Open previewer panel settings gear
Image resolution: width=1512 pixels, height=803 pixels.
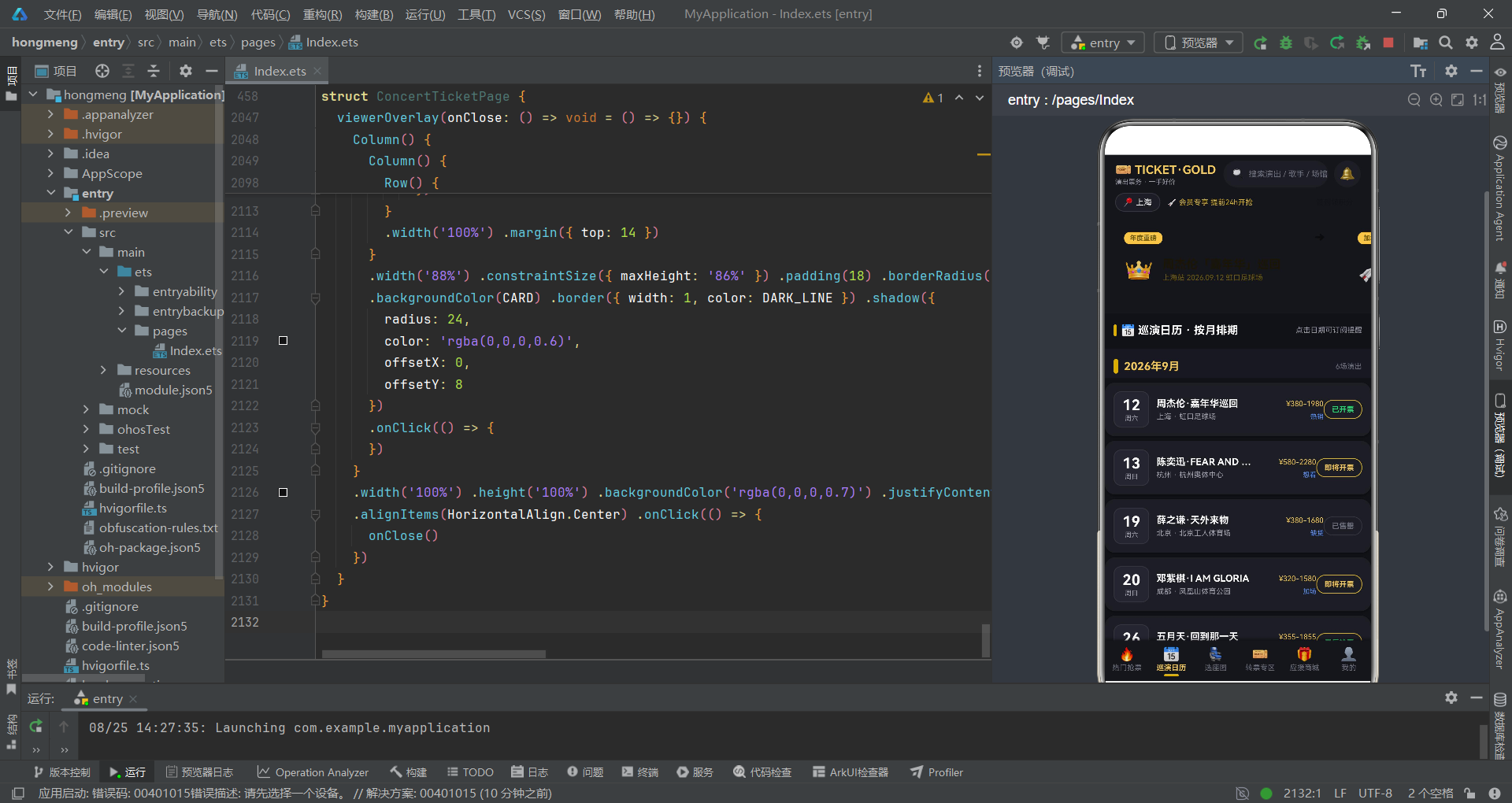[x=1451, y=71]
